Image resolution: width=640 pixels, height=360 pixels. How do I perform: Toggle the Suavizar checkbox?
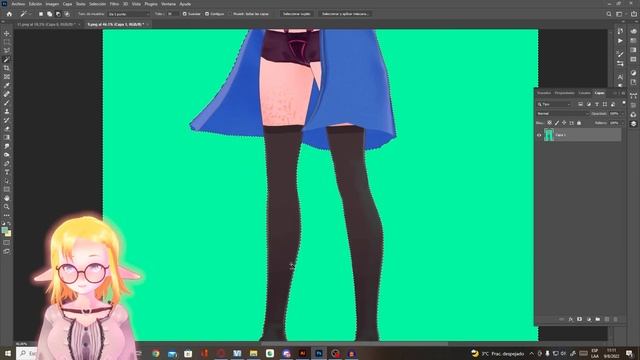pyautogui.click(x=184, y=14)
